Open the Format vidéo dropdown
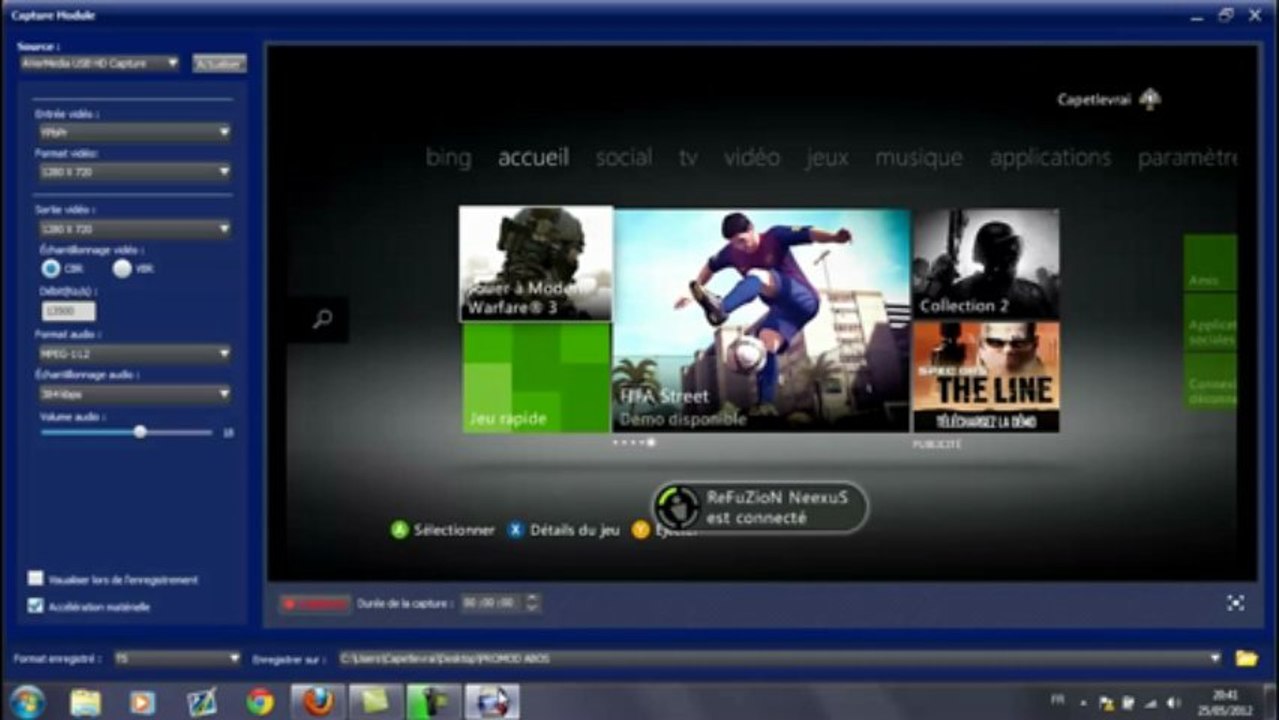Image resolution: width=1279 pixels, height=720 pixels. 133,171
